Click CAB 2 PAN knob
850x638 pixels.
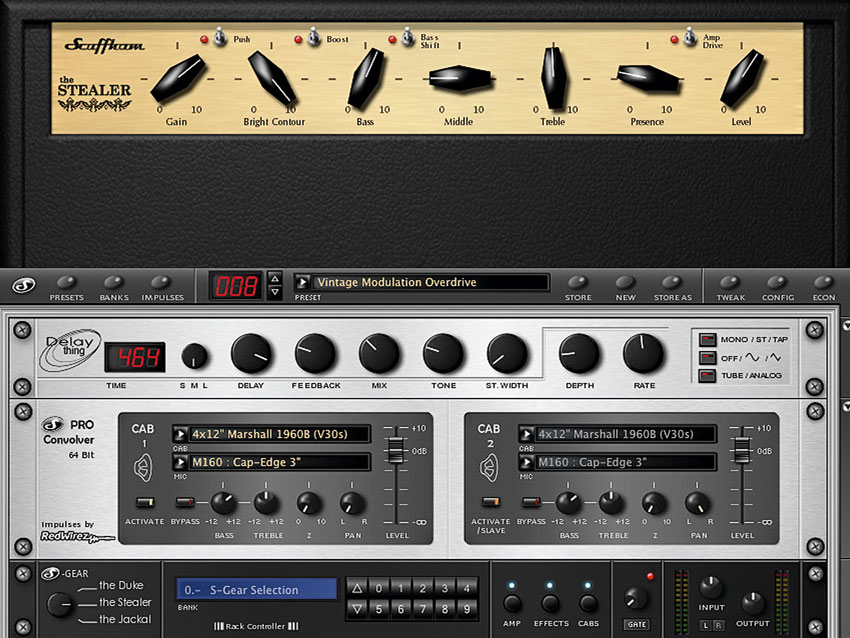(697, 503)
